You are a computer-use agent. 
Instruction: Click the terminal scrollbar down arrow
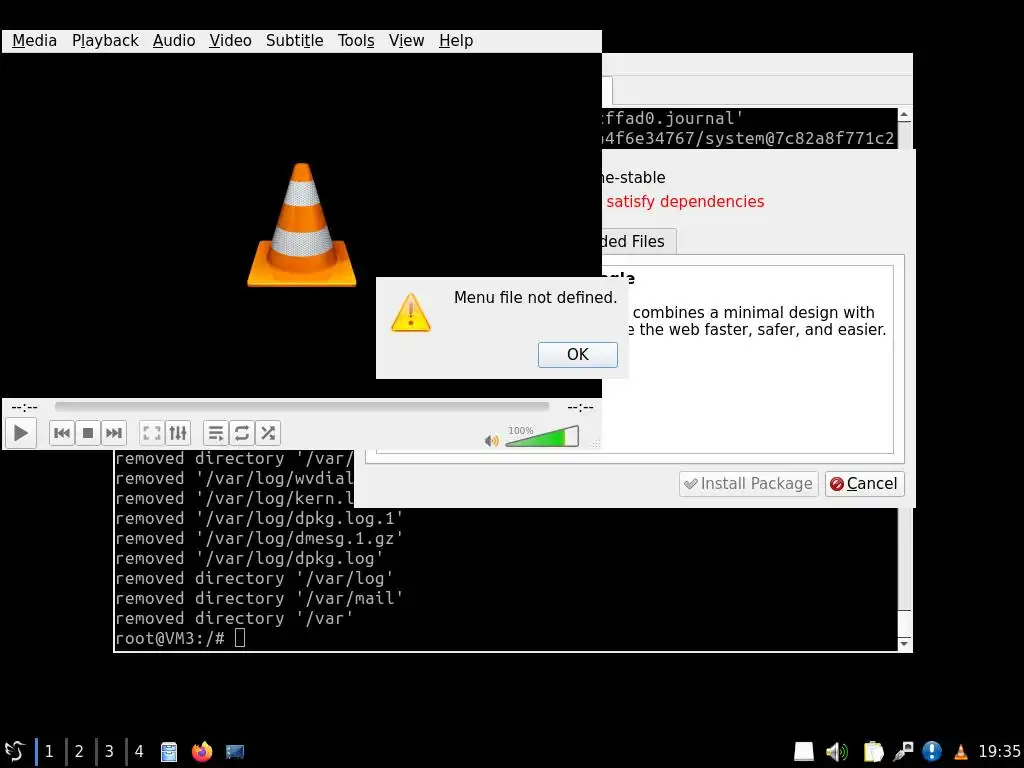point(904,644)
